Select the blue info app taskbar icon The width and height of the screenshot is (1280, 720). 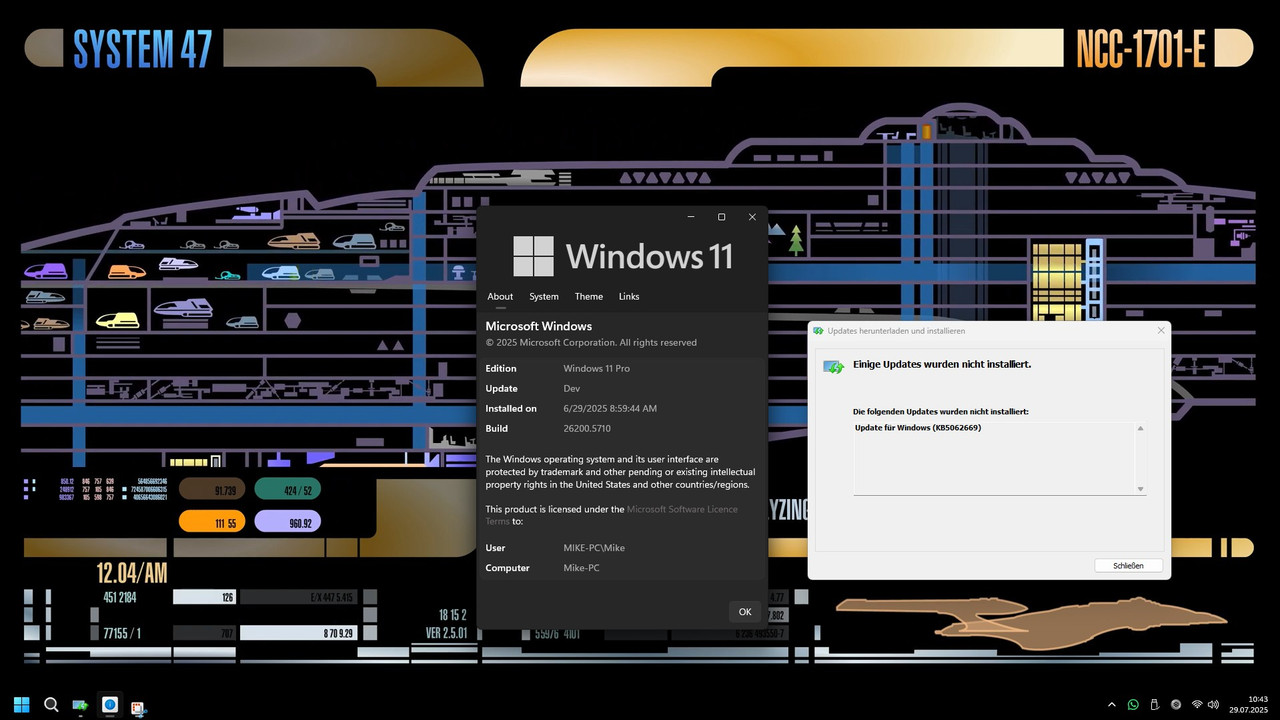110,705
